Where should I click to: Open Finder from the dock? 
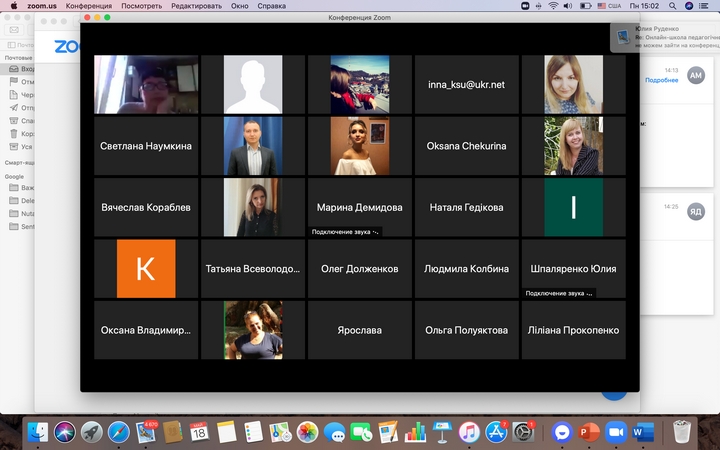39,432
